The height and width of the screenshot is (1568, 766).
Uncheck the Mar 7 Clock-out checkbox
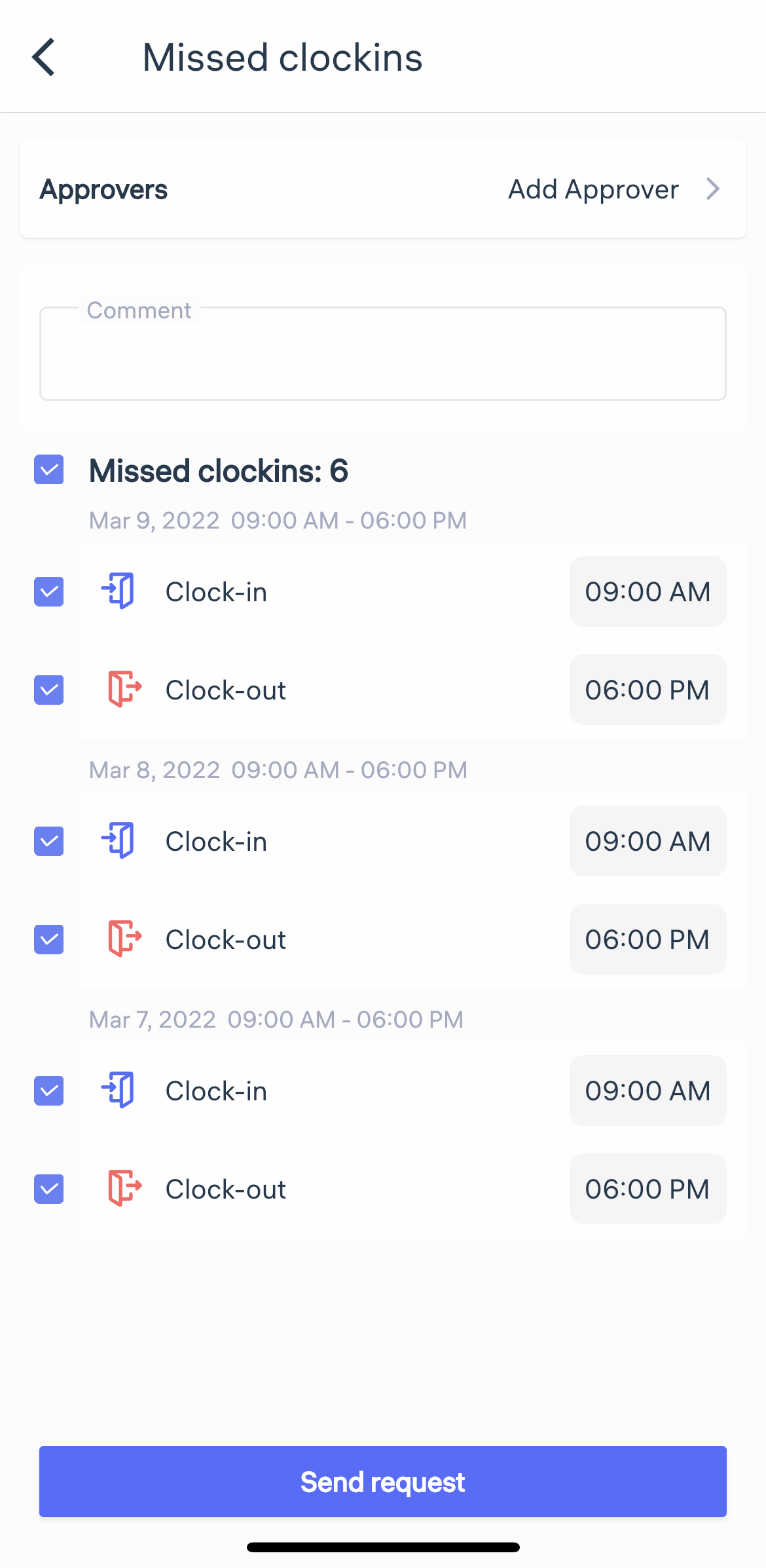[x=48, y=1189]
